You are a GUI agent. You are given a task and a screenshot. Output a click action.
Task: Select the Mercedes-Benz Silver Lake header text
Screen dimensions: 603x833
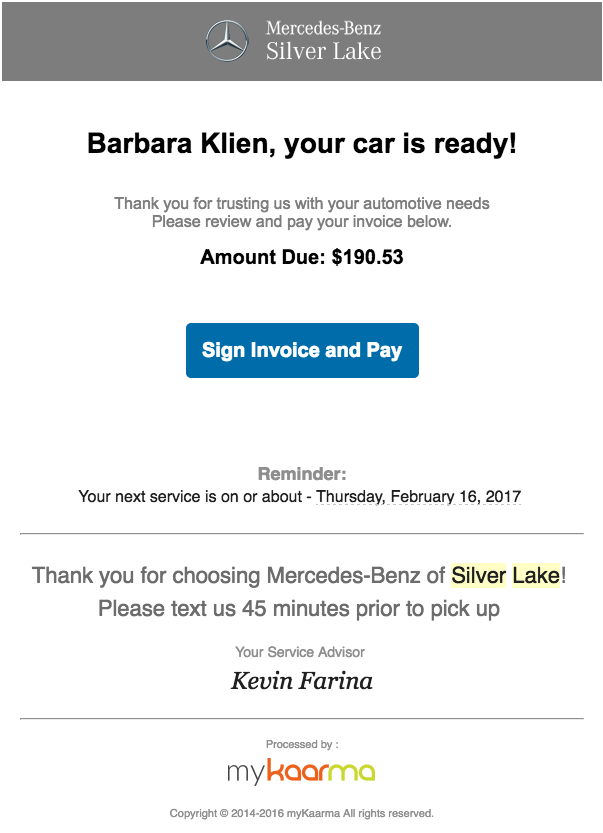point(324,40)
